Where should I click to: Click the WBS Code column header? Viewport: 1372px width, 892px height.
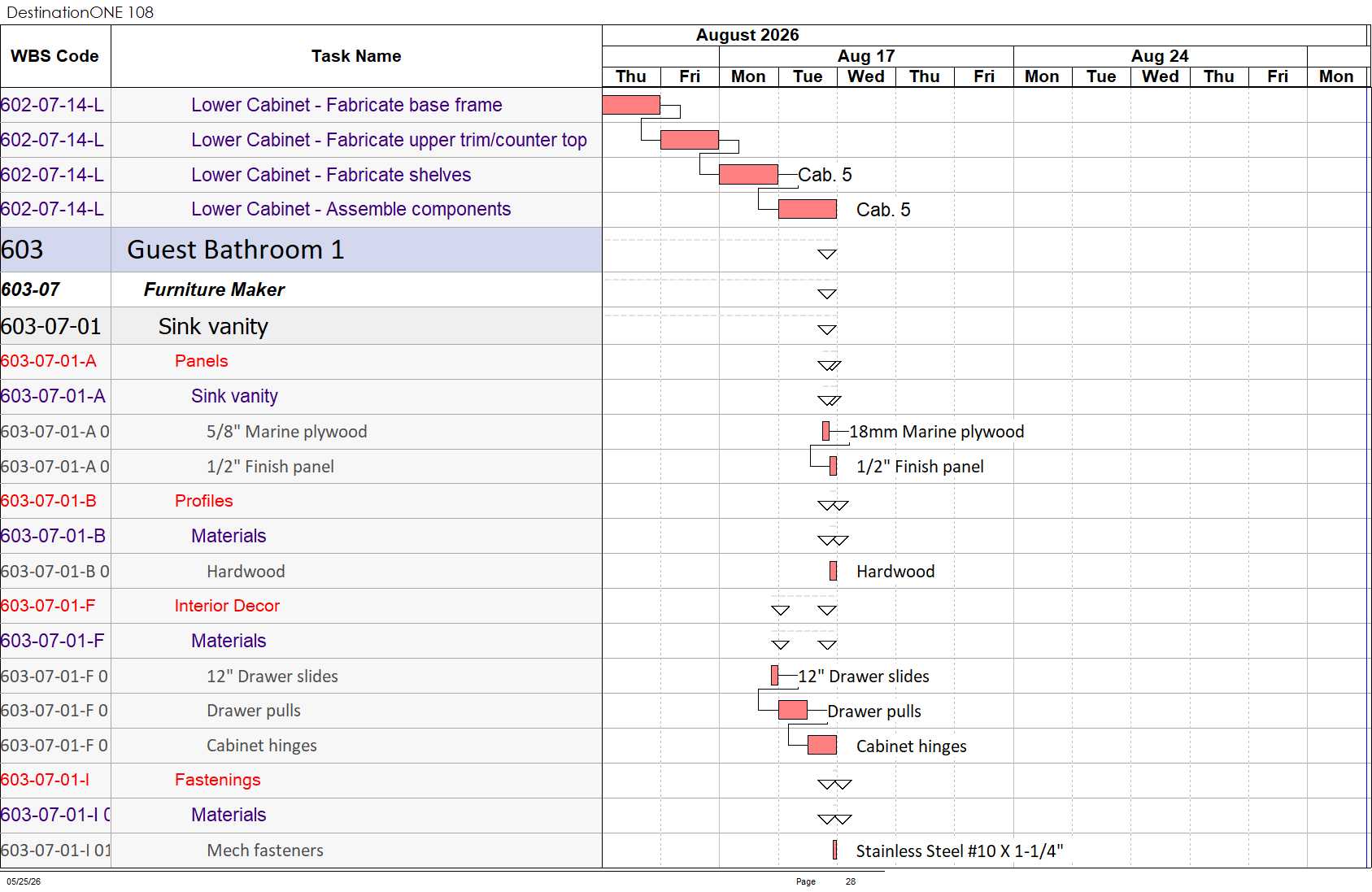coord(55,56)
